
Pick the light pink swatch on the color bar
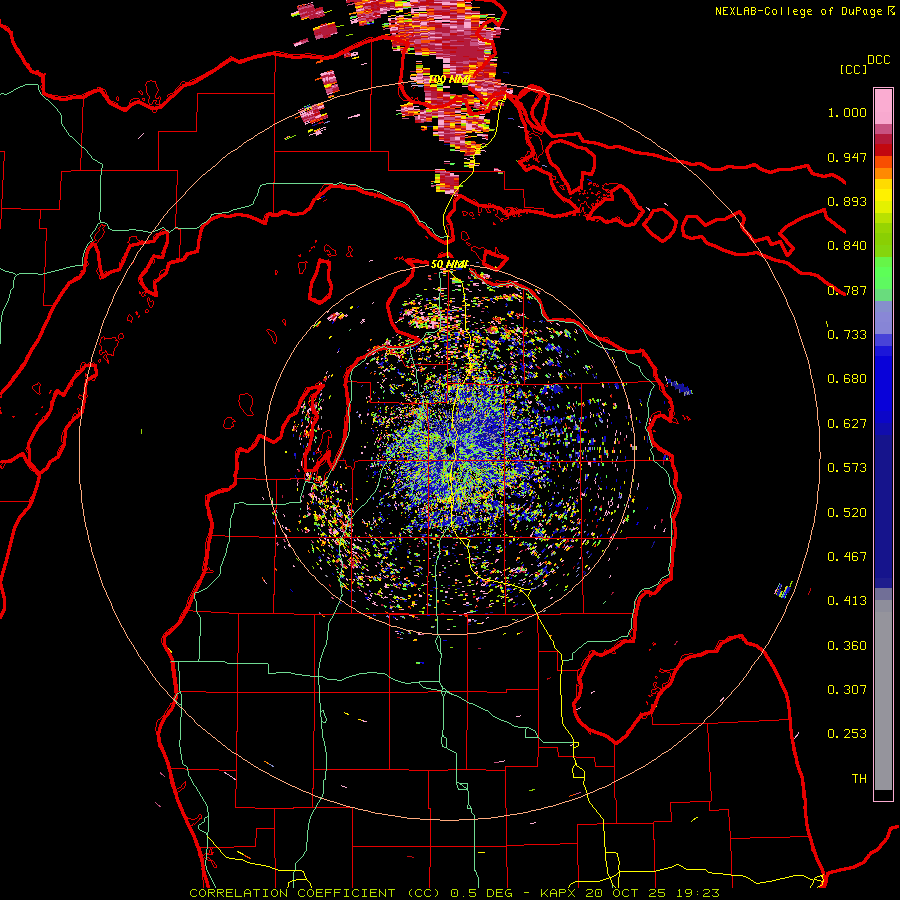pos(883,106)
